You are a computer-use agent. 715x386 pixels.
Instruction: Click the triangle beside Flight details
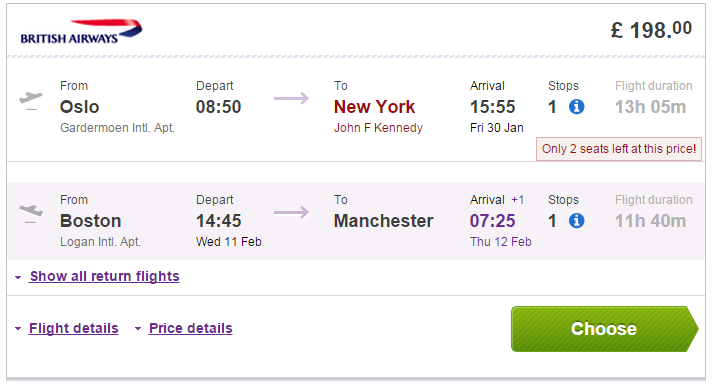click(x=18, y=329)
